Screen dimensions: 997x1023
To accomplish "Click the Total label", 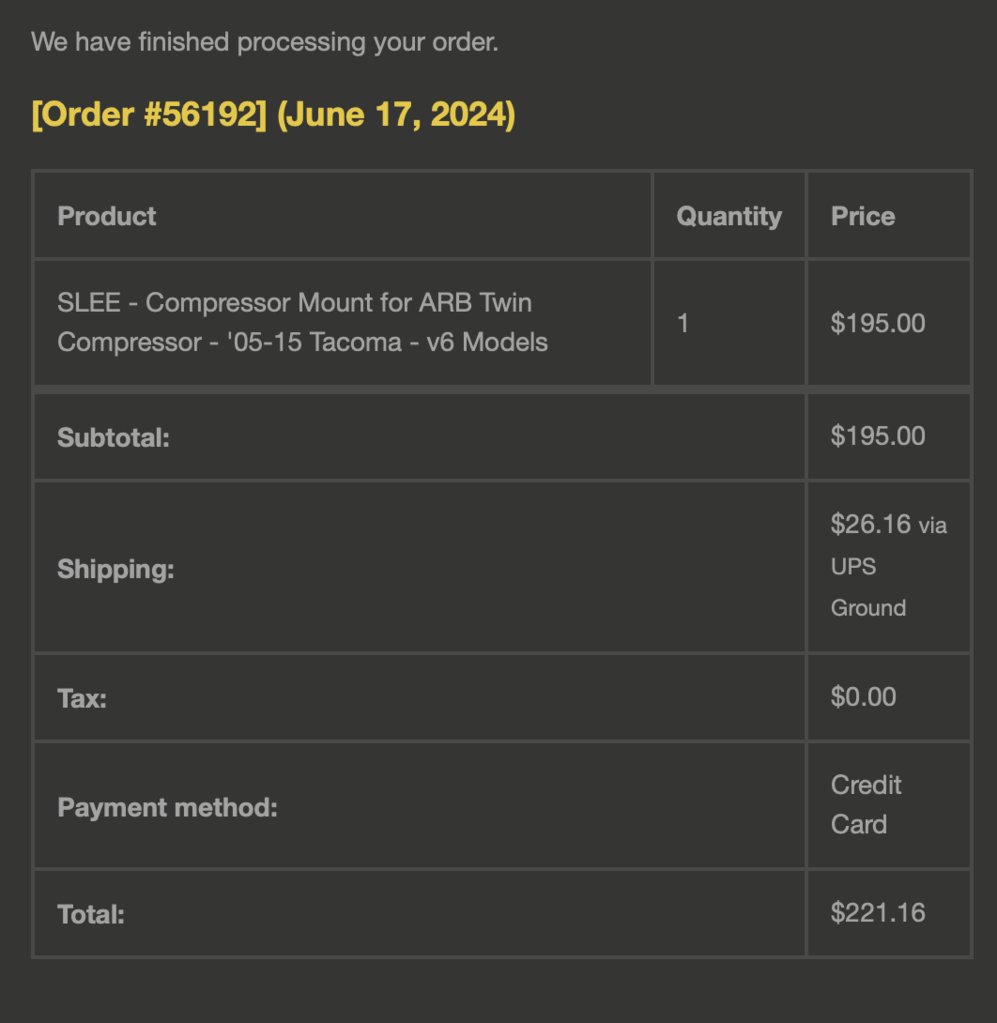I will point(91,915).
